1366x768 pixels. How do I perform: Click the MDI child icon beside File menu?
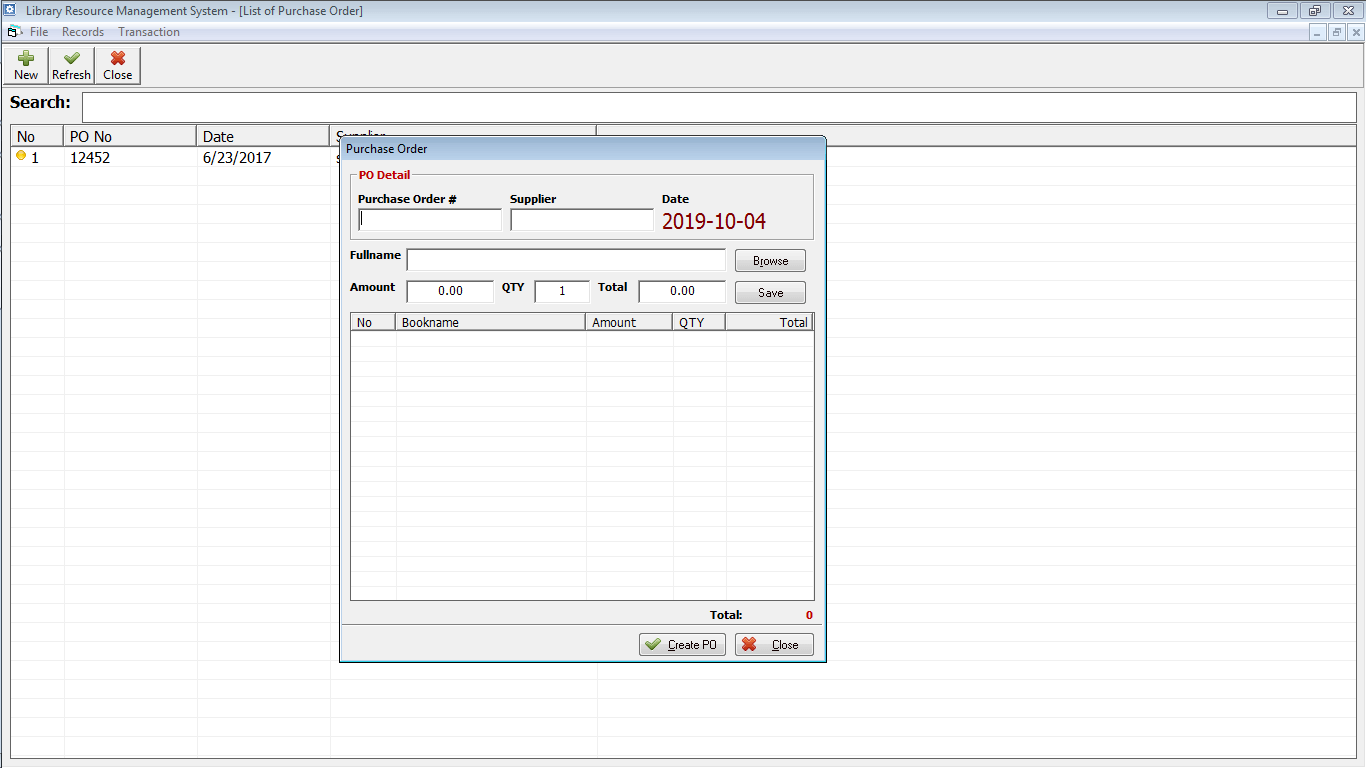14,32
